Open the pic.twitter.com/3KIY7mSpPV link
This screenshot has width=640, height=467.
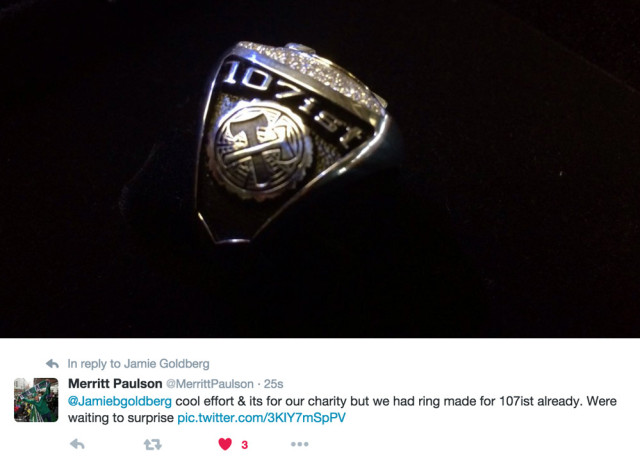click(261, 418)
